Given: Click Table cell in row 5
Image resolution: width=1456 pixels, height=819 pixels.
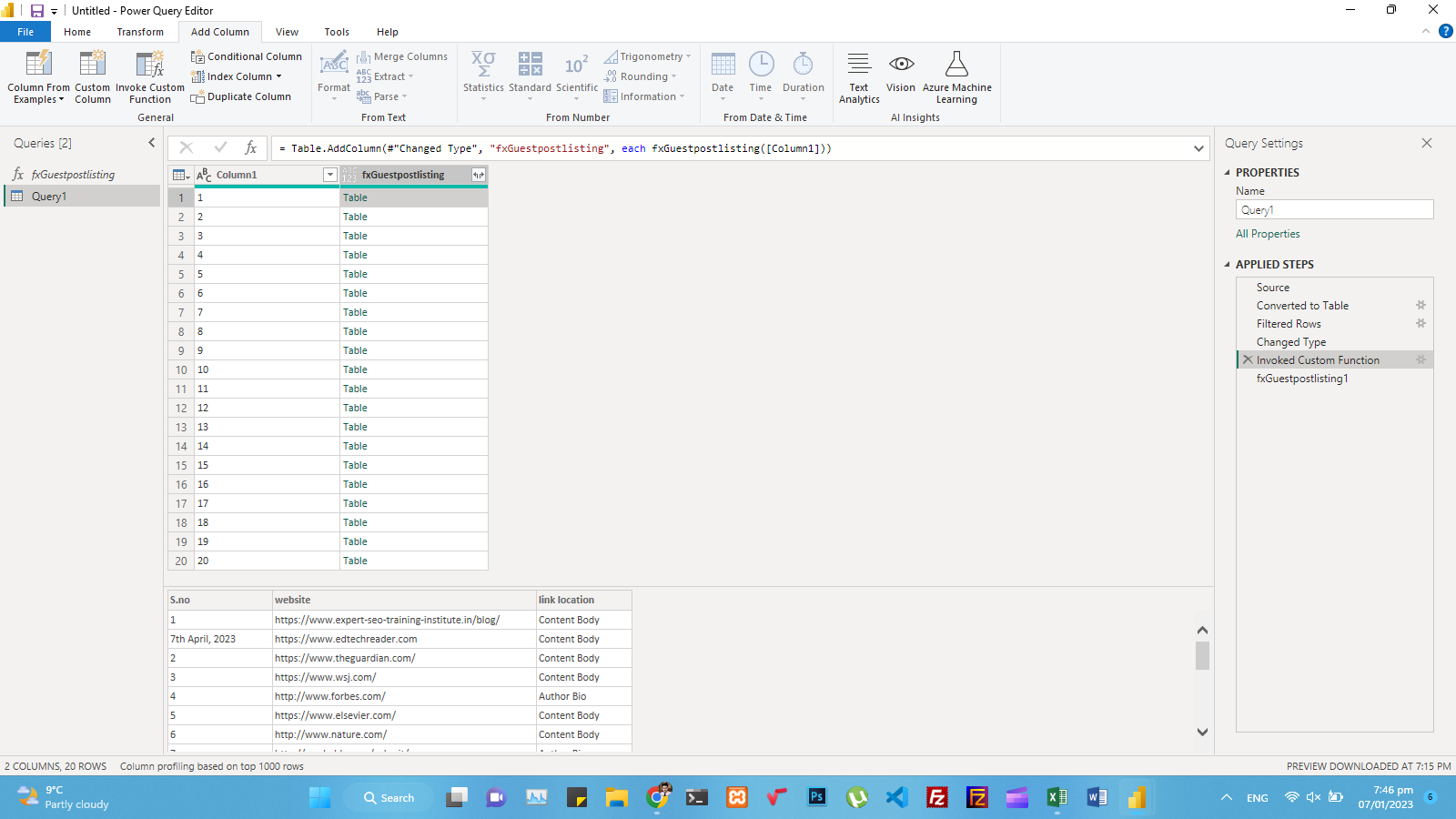Looking at the screenshot, I should [414, 274].
